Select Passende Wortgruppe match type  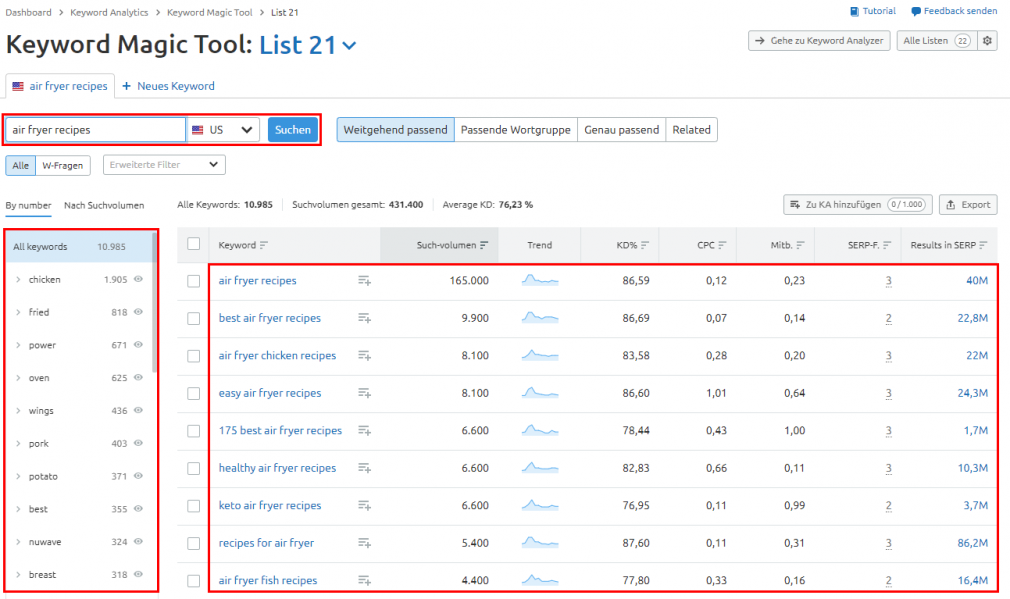pos(516,129)
